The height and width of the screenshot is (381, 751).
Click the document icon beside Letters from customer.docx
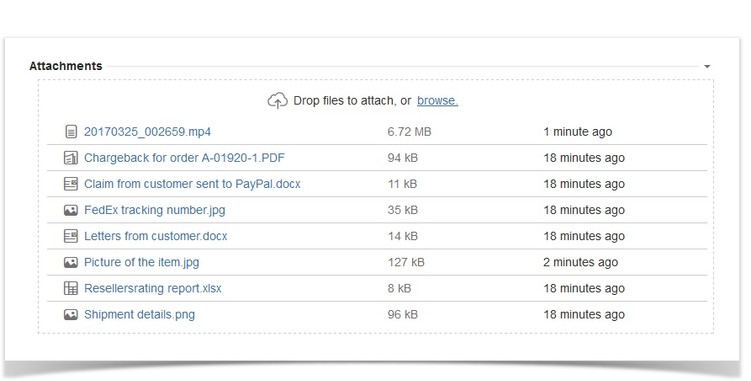(71, 236)
